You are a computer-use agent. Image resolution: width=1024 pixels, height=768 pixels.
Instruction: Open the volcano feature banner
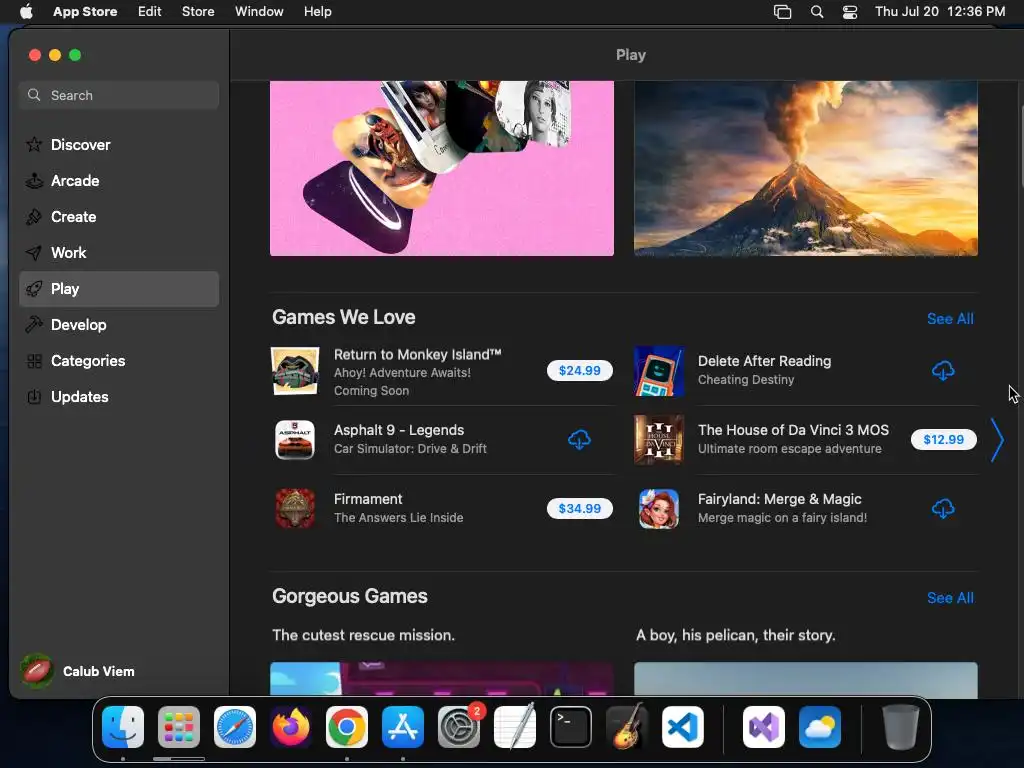click(x=806, y=168)
